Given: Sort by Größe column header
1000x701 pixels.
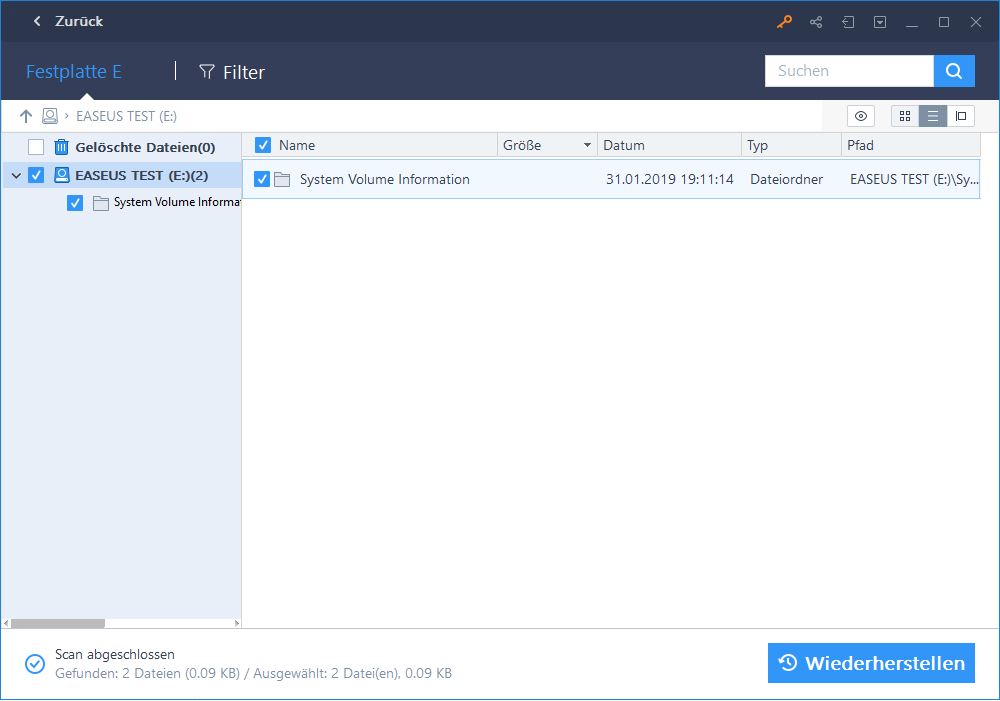Looking at the screenshot, I should tap(522, 145).
